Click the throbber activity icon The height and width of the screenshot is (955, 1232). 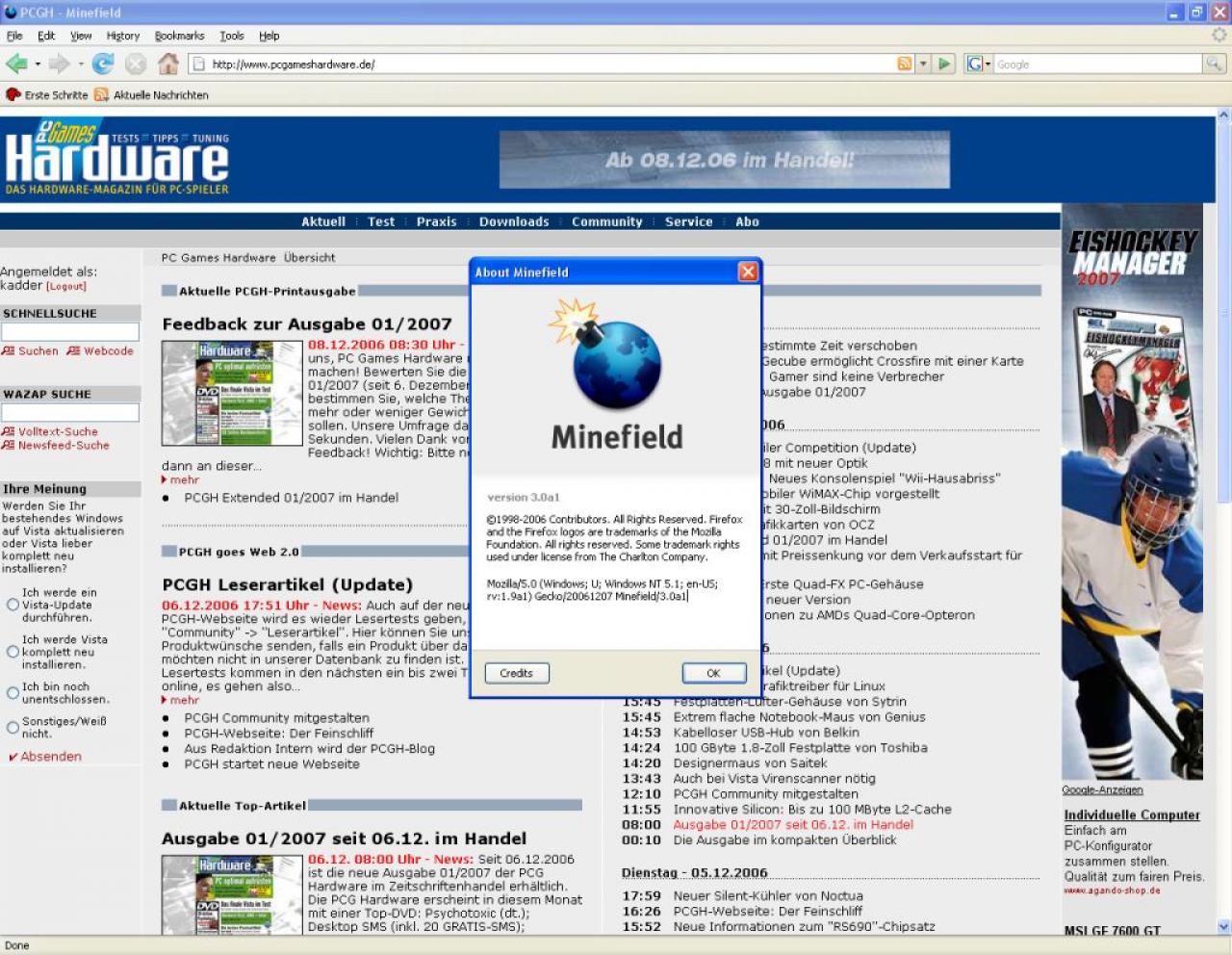[1219, 36]
